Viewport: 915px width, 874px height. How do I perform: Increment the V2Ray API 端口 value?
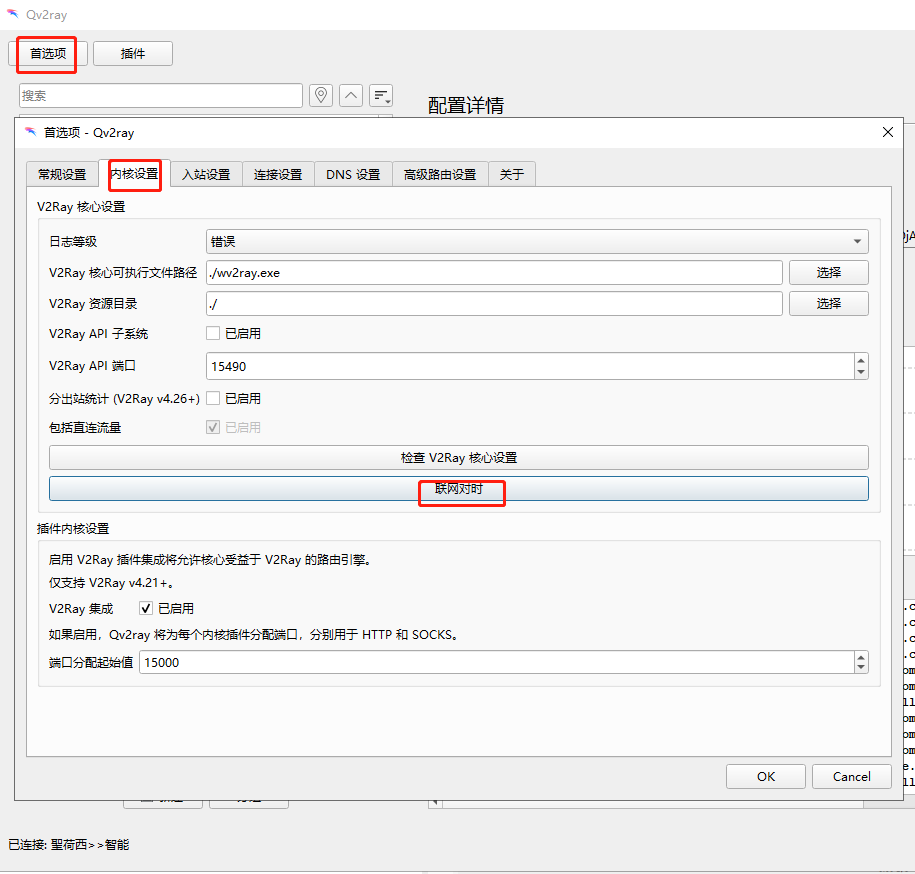(x=860, y=361)
